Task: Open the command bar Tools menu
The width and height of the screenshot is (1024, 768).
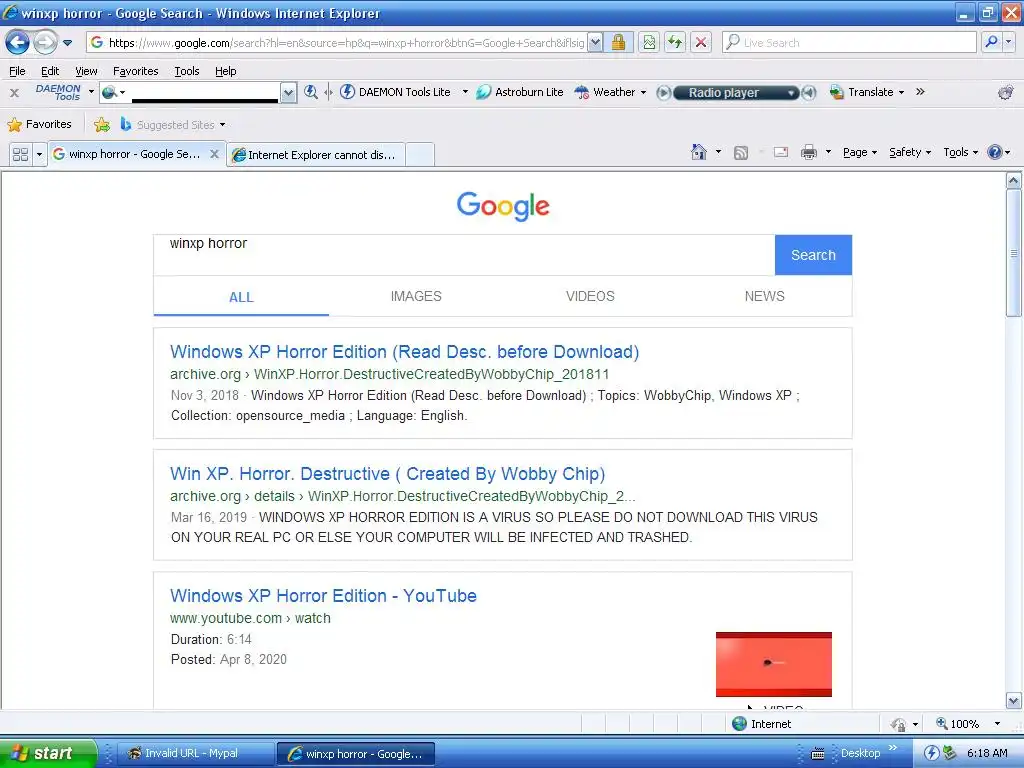Action: coord(960,152)
